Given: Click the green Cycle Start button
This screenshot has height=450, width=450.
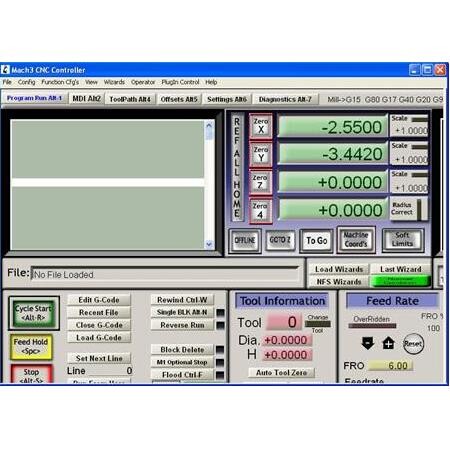Looking at the screenshot, I should tap(34, 313).
